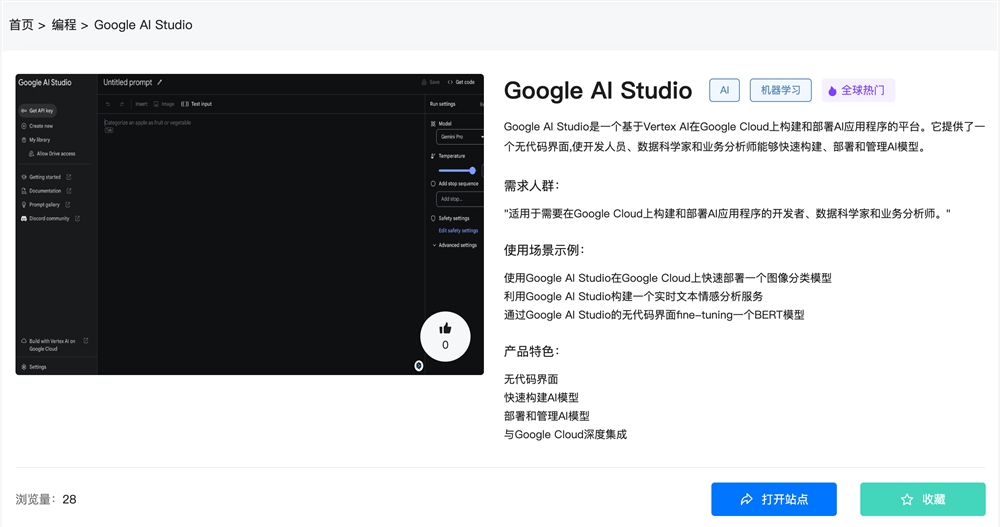Image resolution: width=1000 pixels, height=527 pixels.
Task: Click the thumbs-up like icon
Action: pos(445,329)
